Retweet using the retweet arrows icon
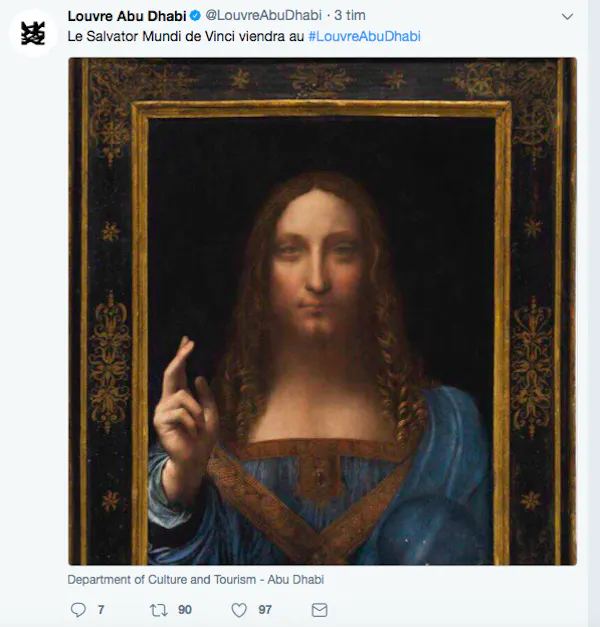The height and width of the screenshot is (627, 600). click(158, 609)
